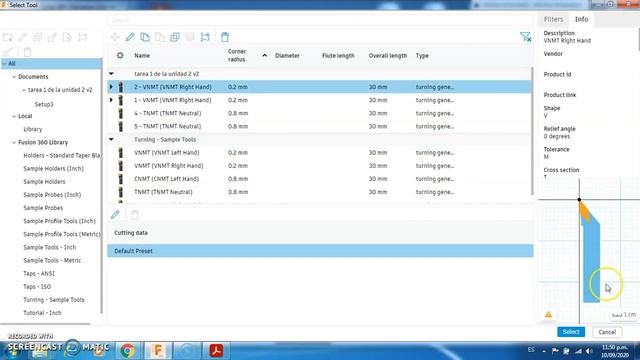Click the greyed paste tool icon
This screenshot has height=360, width=640.
click(x=160, y=37)
